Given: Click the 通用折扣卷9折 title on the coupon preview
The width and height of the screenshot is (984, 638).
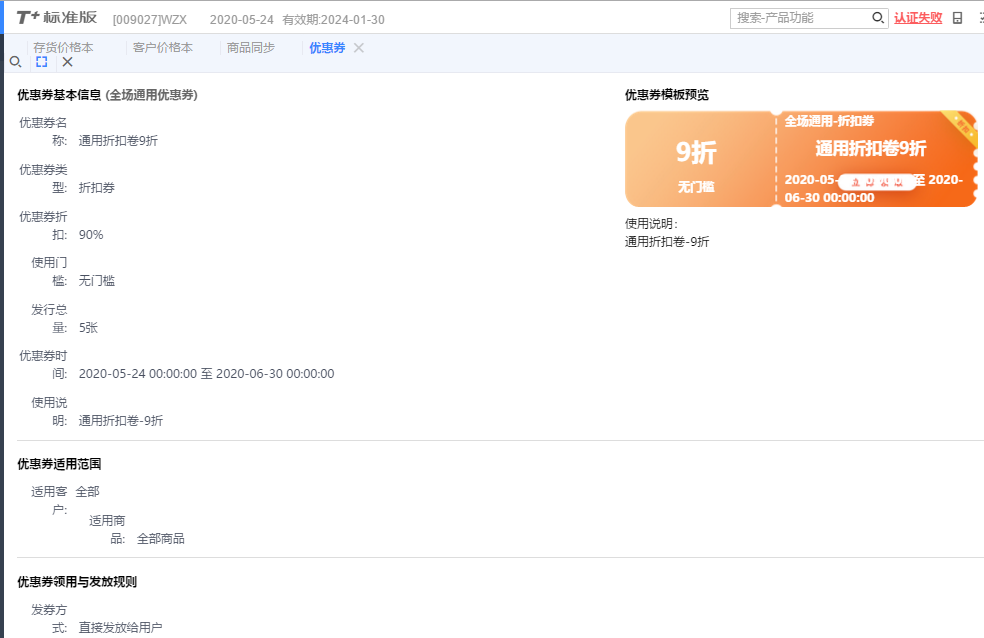Looking at the screenshot, I should click(870, 148).
